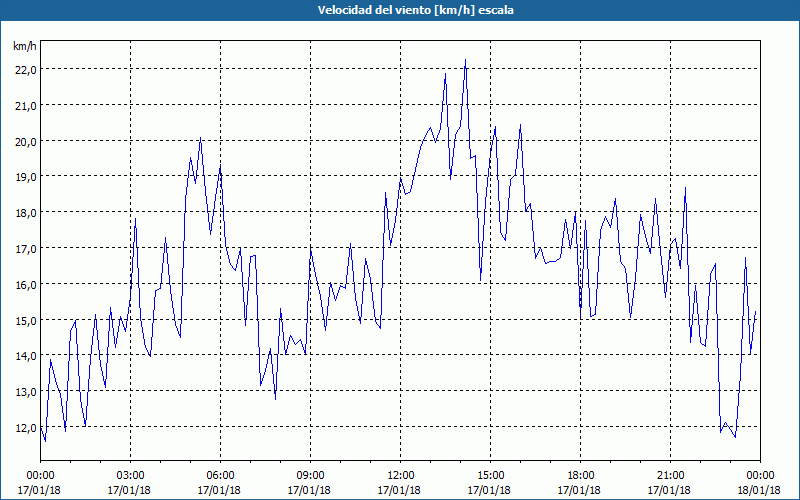800x500 pixels.
Task: Click the 13,0 y-axis label
Action: click(26, 392)
